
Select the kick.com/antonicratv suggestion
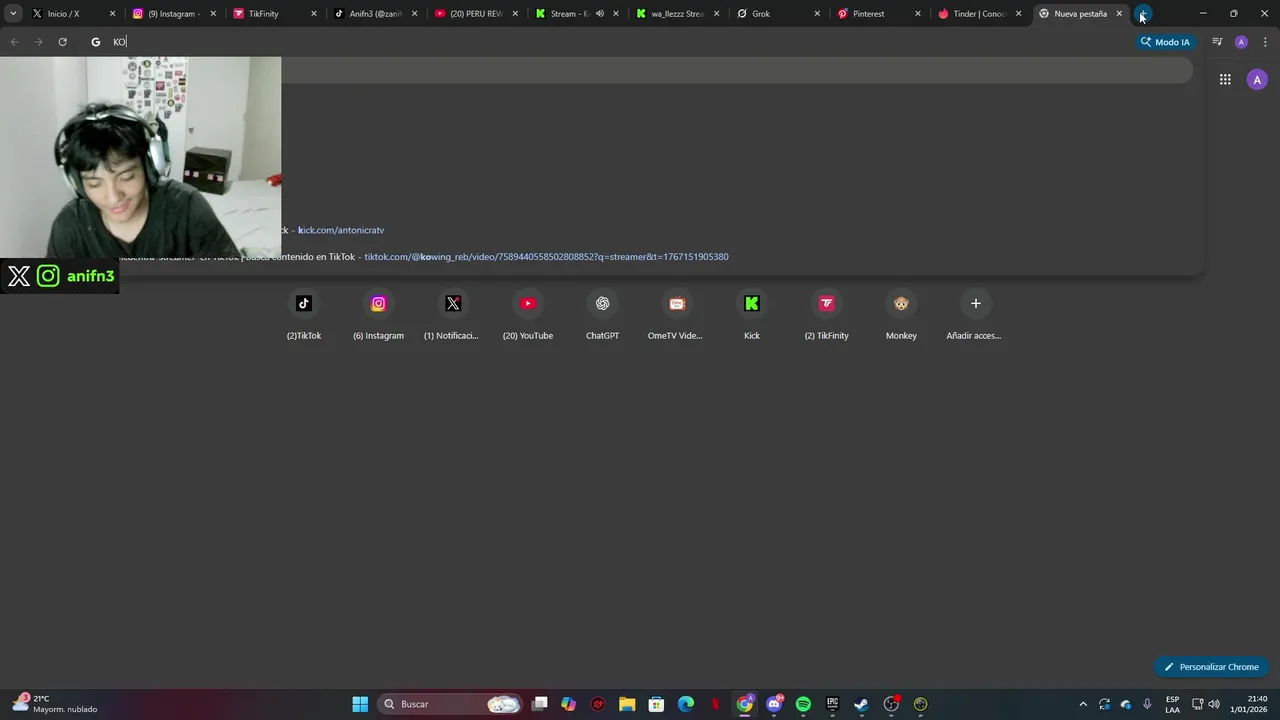(340, 230)
